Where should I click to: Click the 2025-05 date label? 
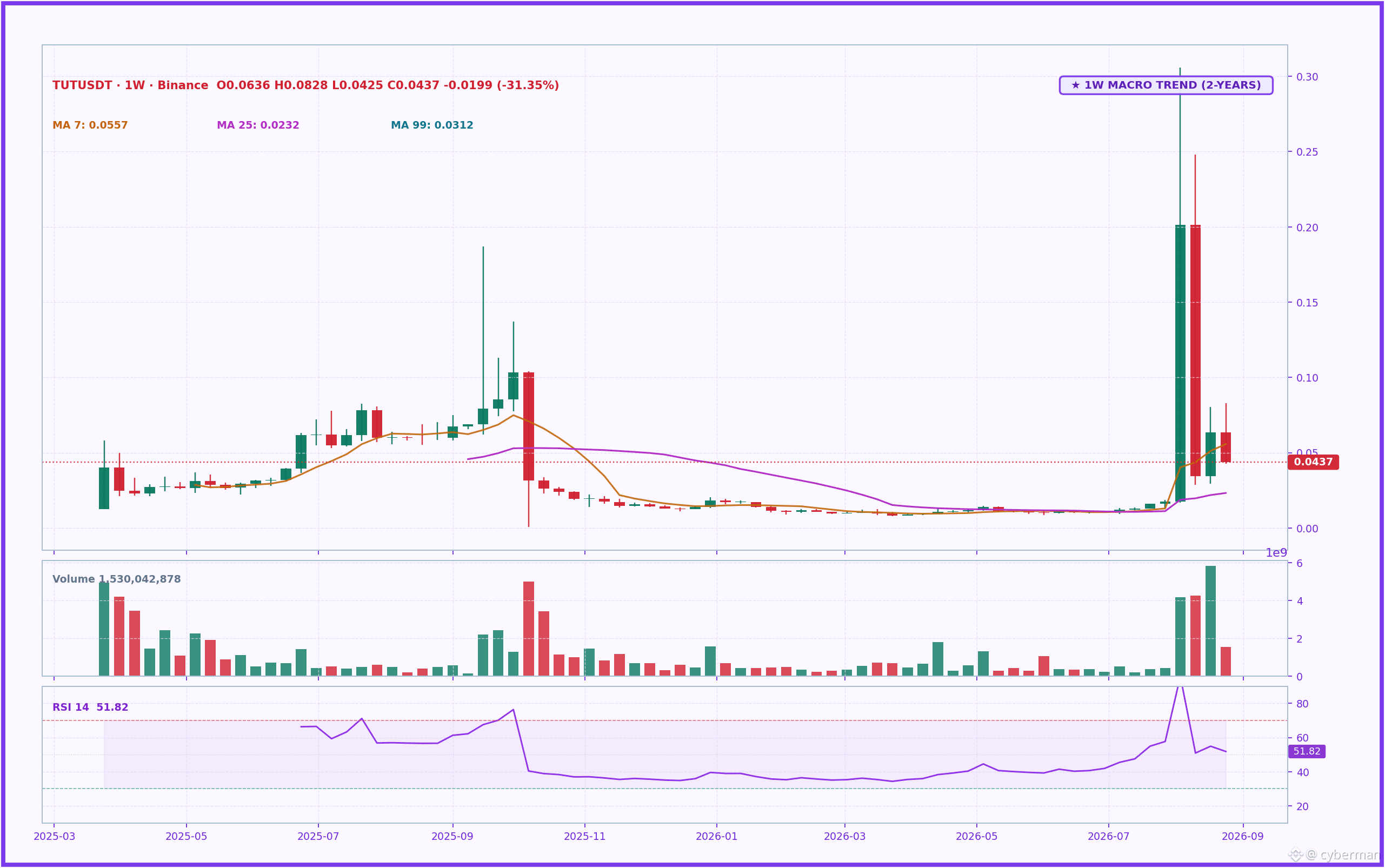[186, 837]
